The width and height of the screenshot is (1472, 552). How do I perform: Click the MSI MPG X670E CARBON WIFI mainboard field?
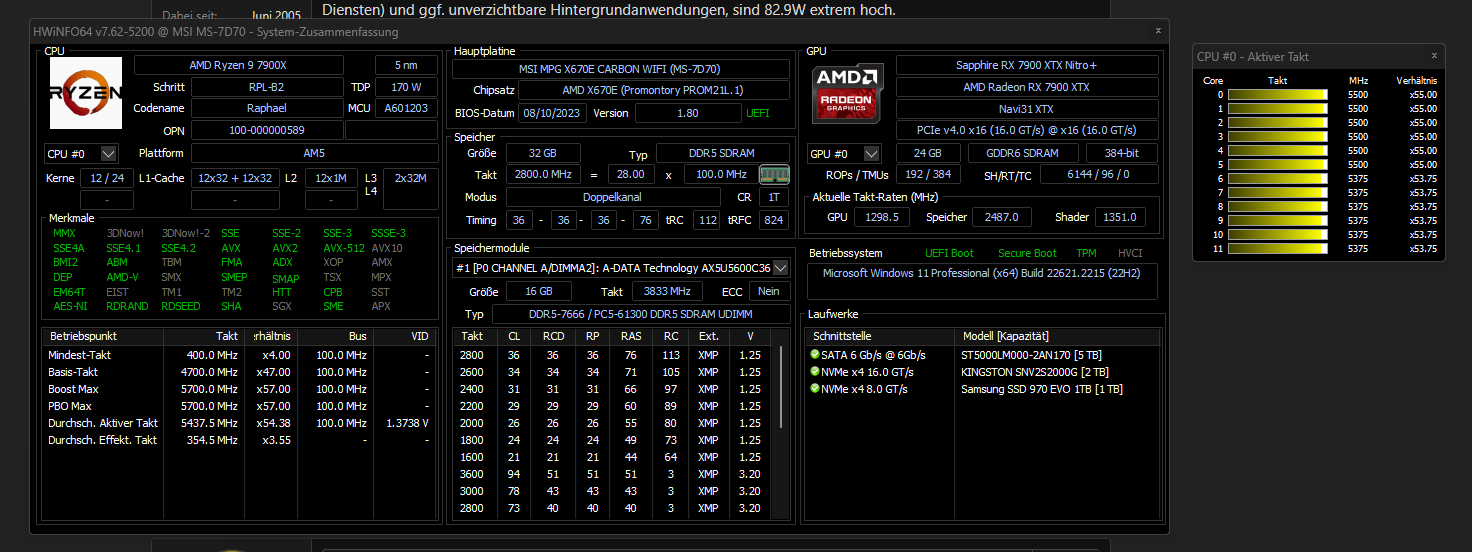tap(620, 69)
